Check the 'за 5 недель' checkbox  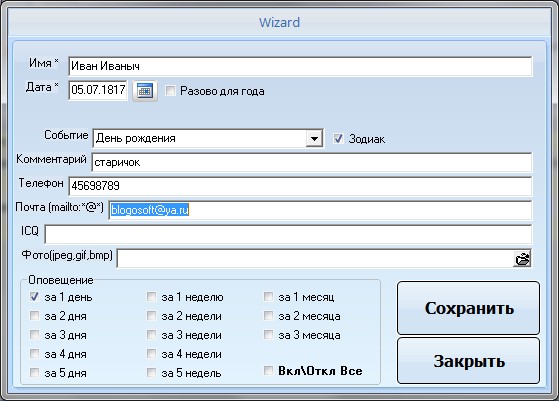point(152,372)
